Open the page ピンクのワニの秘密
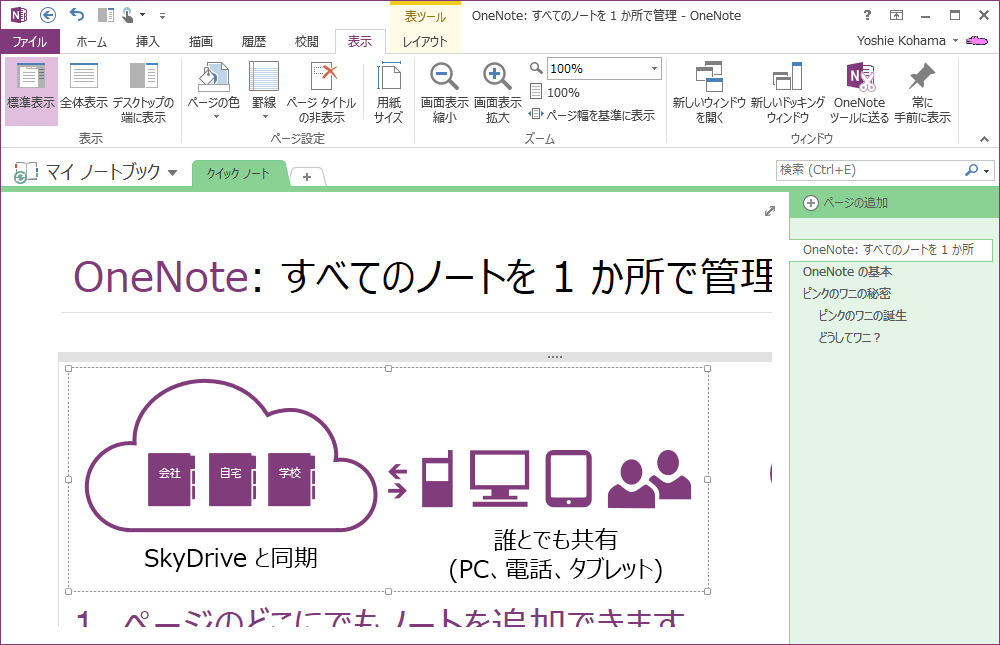Screen dimensions: 1000x645 pos(847,293)
